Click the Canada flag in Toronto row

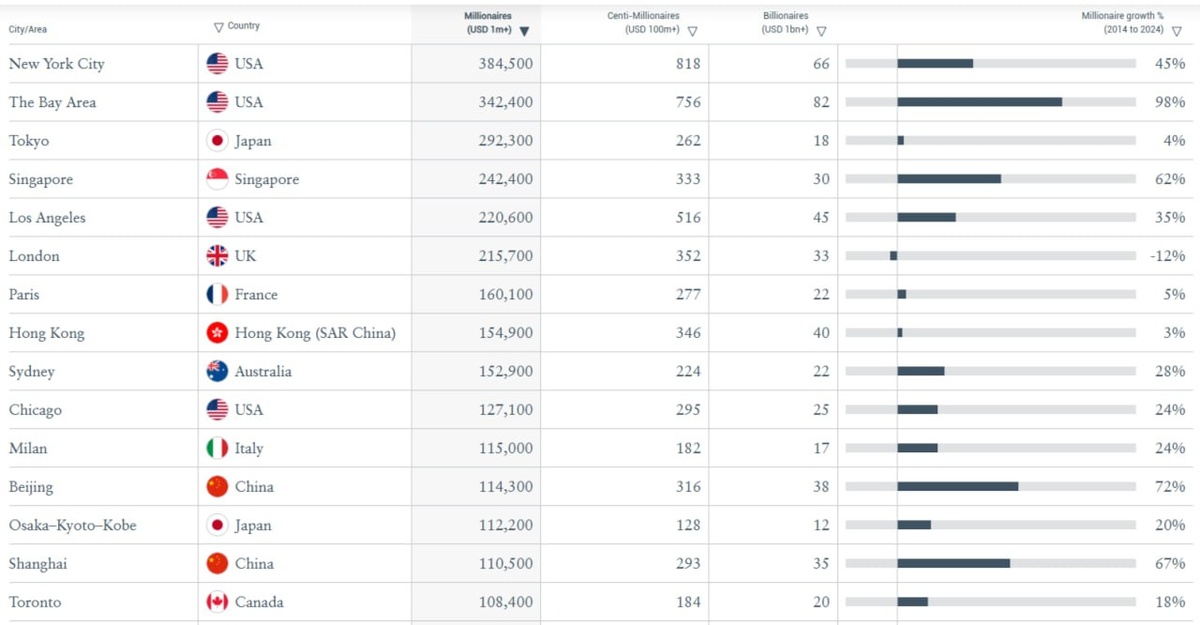pos(217,602)
